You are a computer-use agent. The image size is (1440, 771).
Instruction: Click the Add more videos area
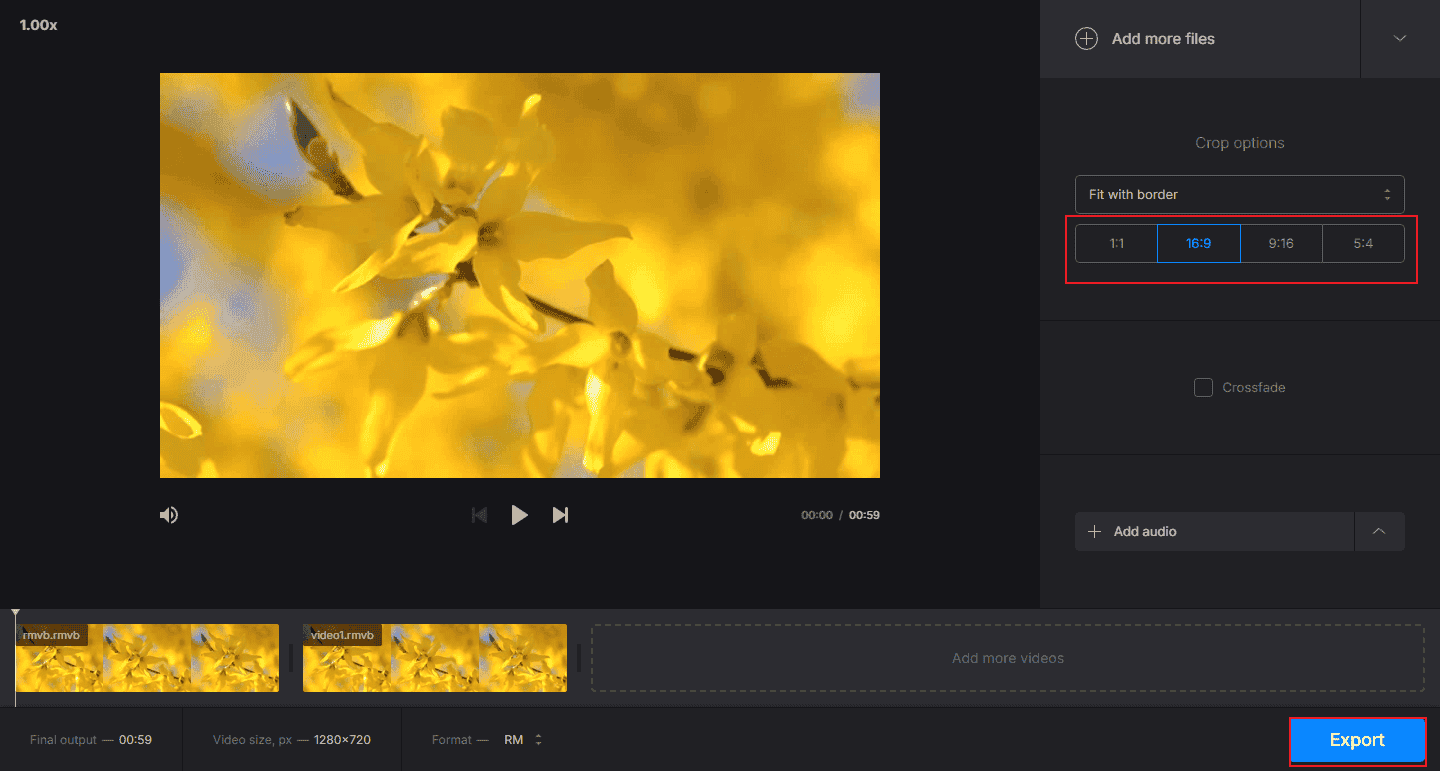[1007, 658]
